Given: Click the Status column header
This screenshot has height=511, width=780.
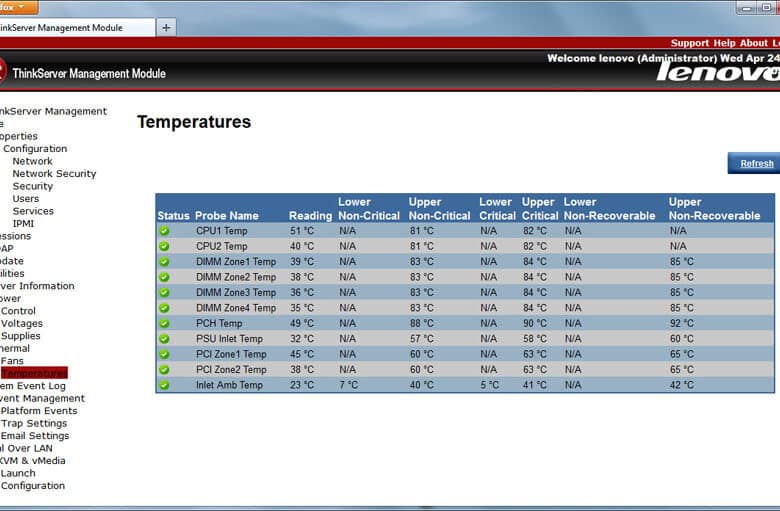Looking at the screenshot, I should tap(174, 216).
